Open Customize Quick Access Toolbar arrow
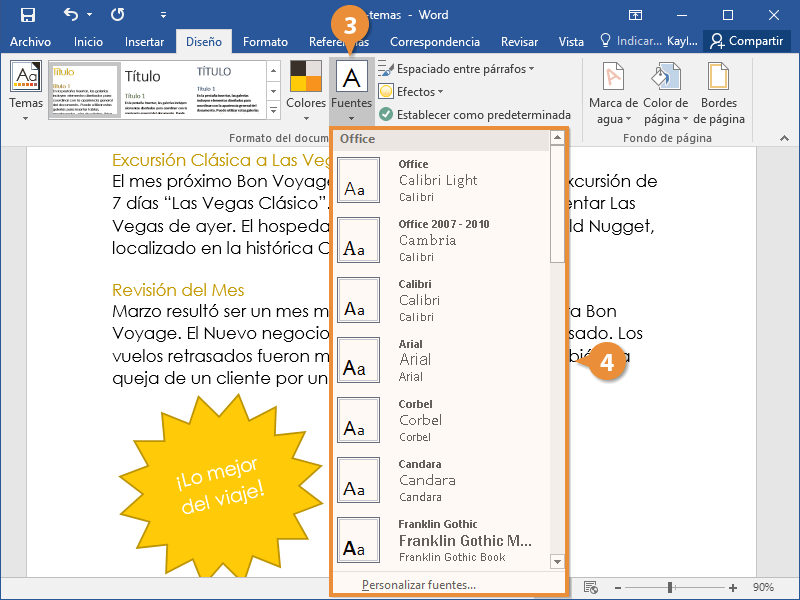 tap(163, 15)
